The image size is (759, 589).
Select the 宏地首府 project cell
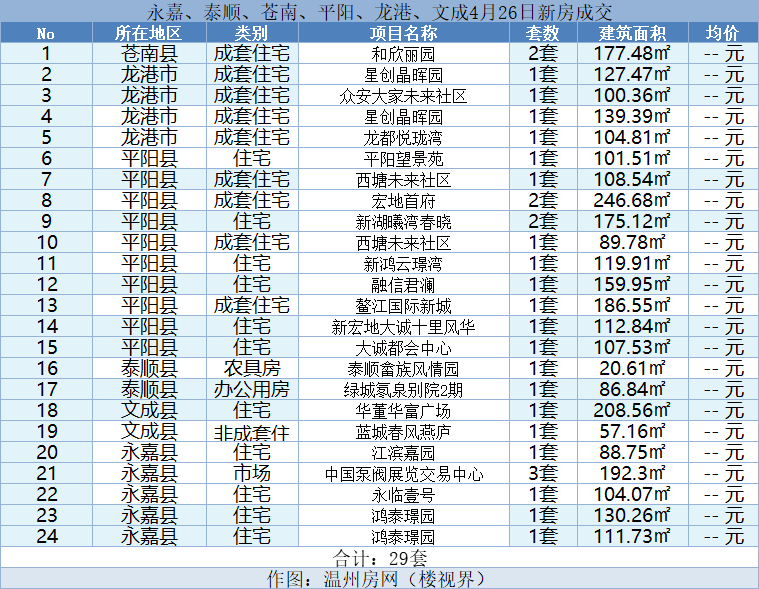pos(403,201)
